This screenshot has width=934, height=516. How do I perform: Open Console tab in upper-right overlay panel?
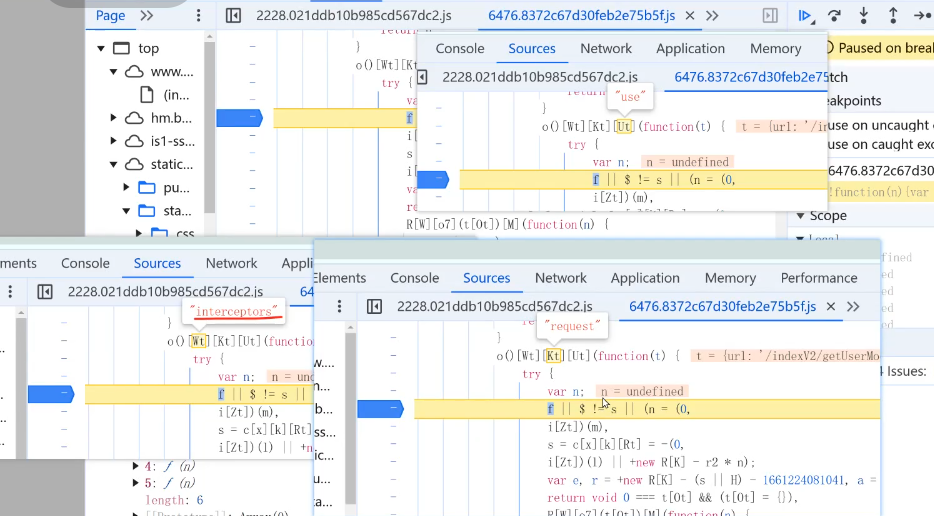click(x=460, y=48)
